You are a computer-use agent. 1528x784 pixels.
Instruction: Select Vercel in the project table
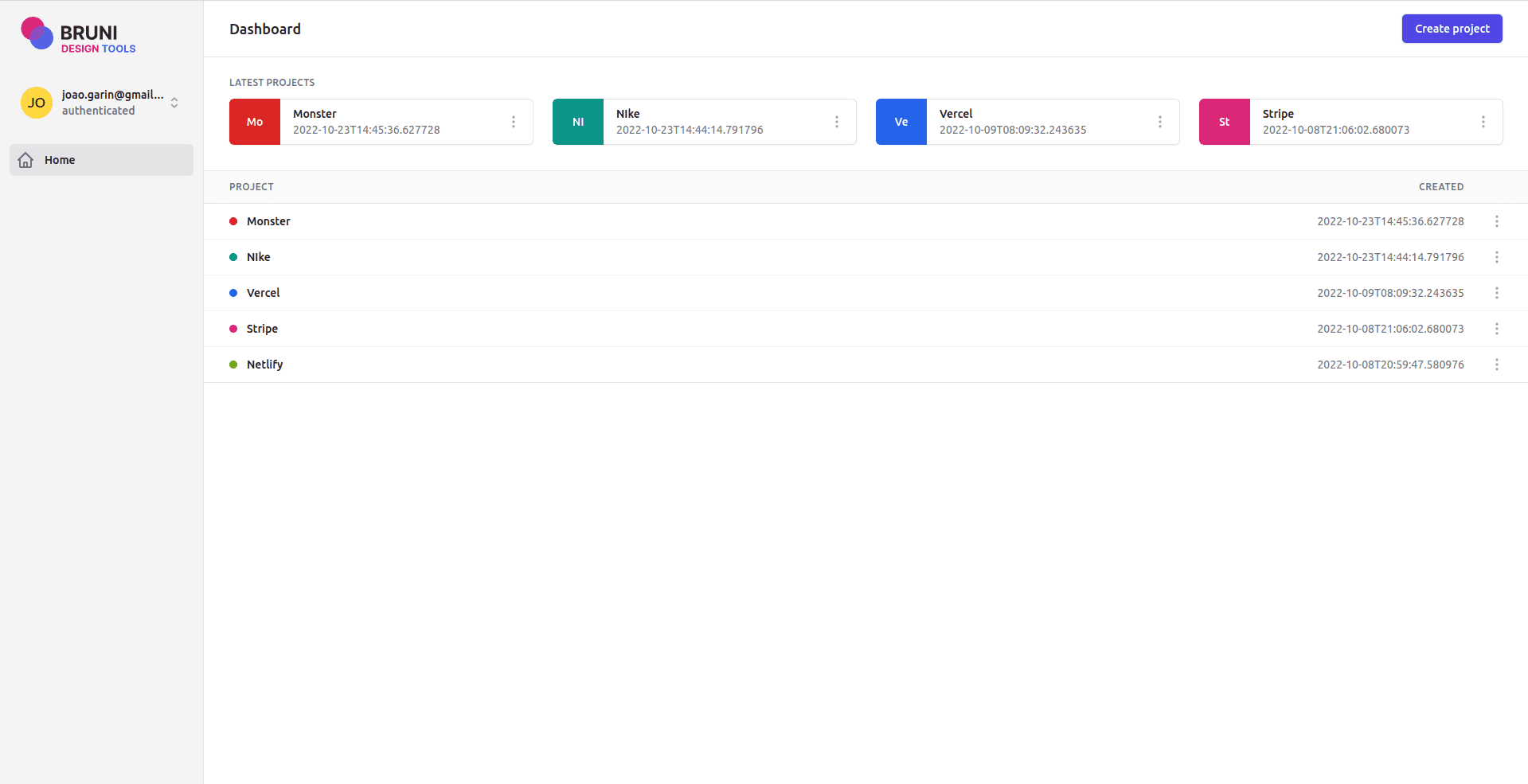[263, 293]
